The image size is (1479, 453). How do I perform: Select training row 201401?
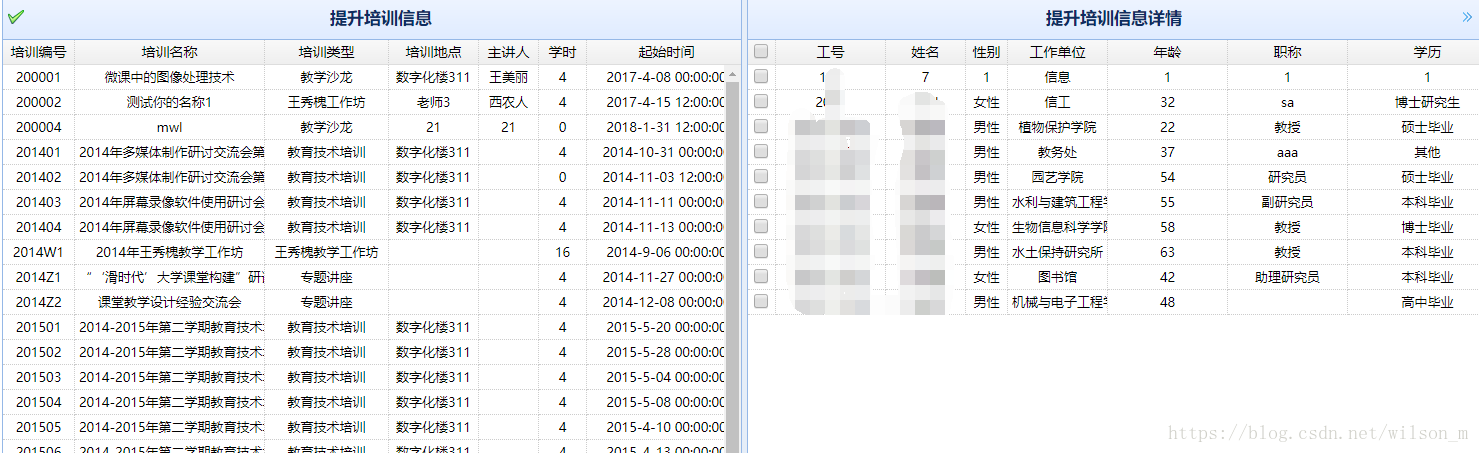pos(364,152)
